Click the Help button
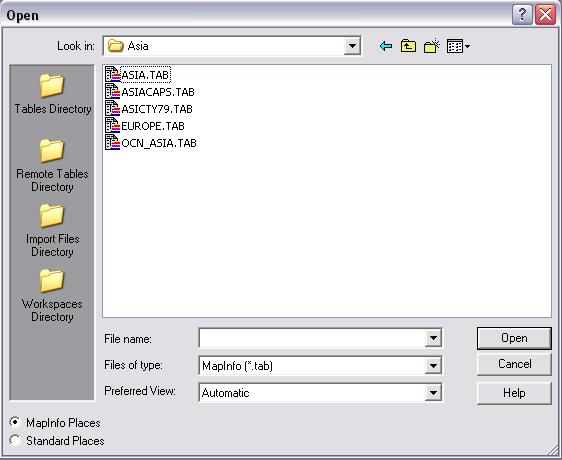 point(514,393)
